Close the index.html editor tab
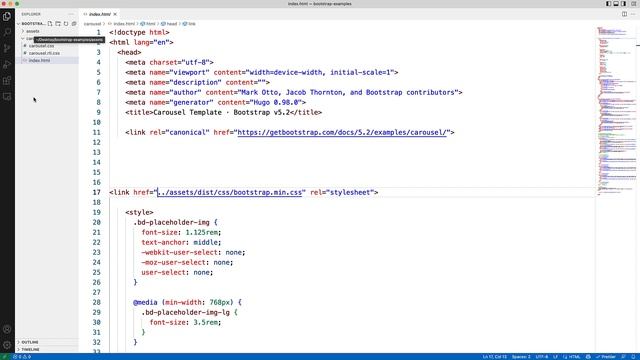Screen dimensions: 640x360 pyautogui.click(x=115, y=14)
